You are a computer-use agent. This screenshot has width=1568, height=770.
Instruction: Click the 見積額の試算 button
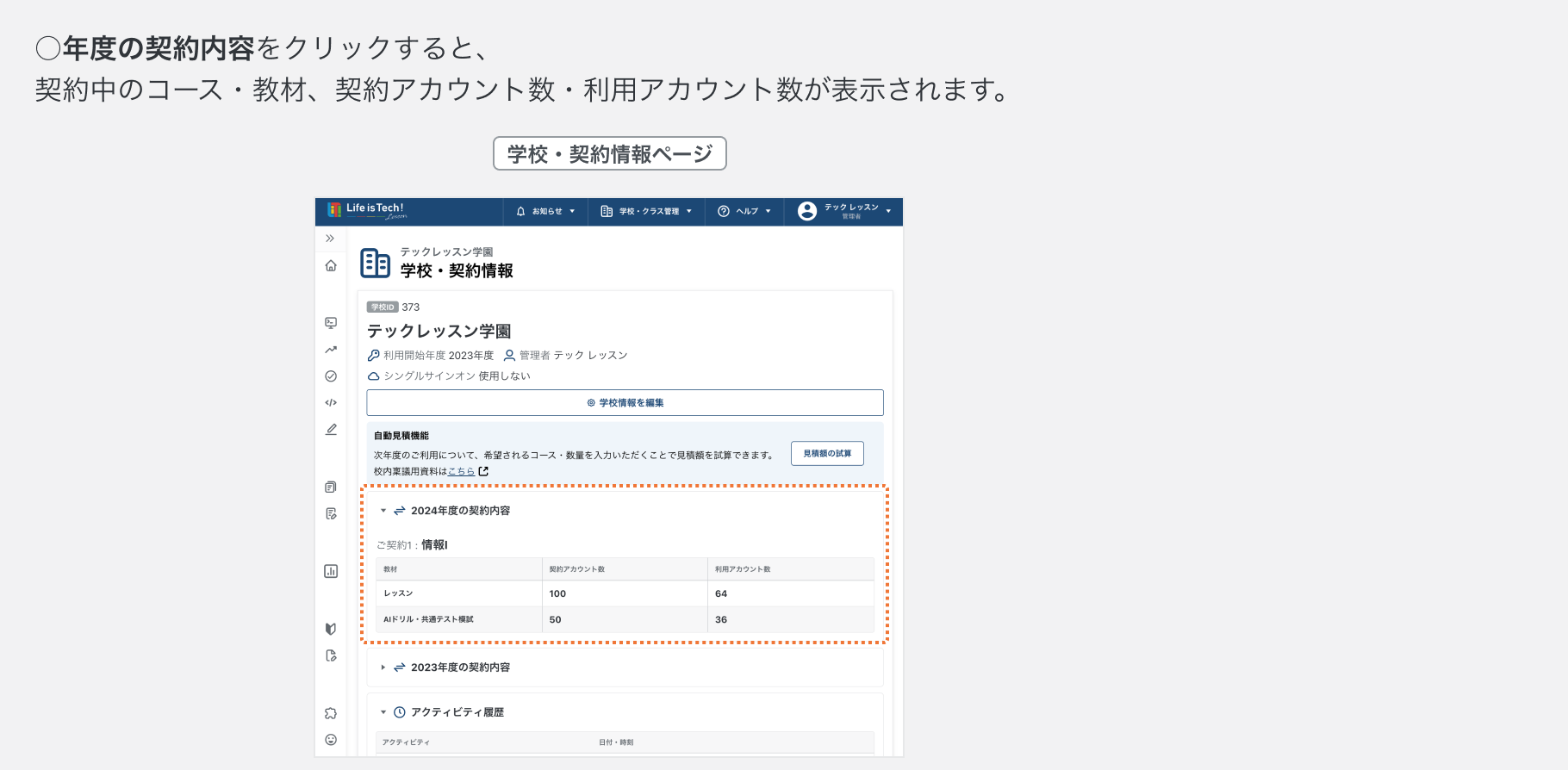pyautogui.click(x=827, y=453)
